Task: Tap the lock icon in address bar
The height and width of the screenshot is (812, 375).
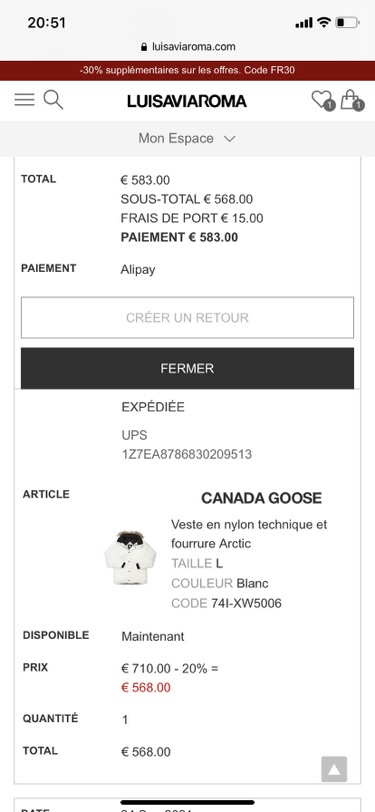Action: click(143, 47)
